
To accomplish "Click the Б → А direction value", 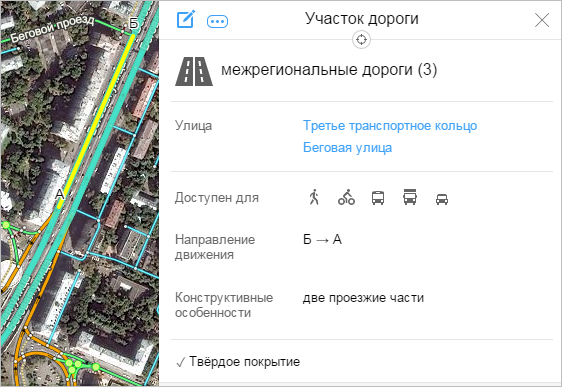I will 322,239.
